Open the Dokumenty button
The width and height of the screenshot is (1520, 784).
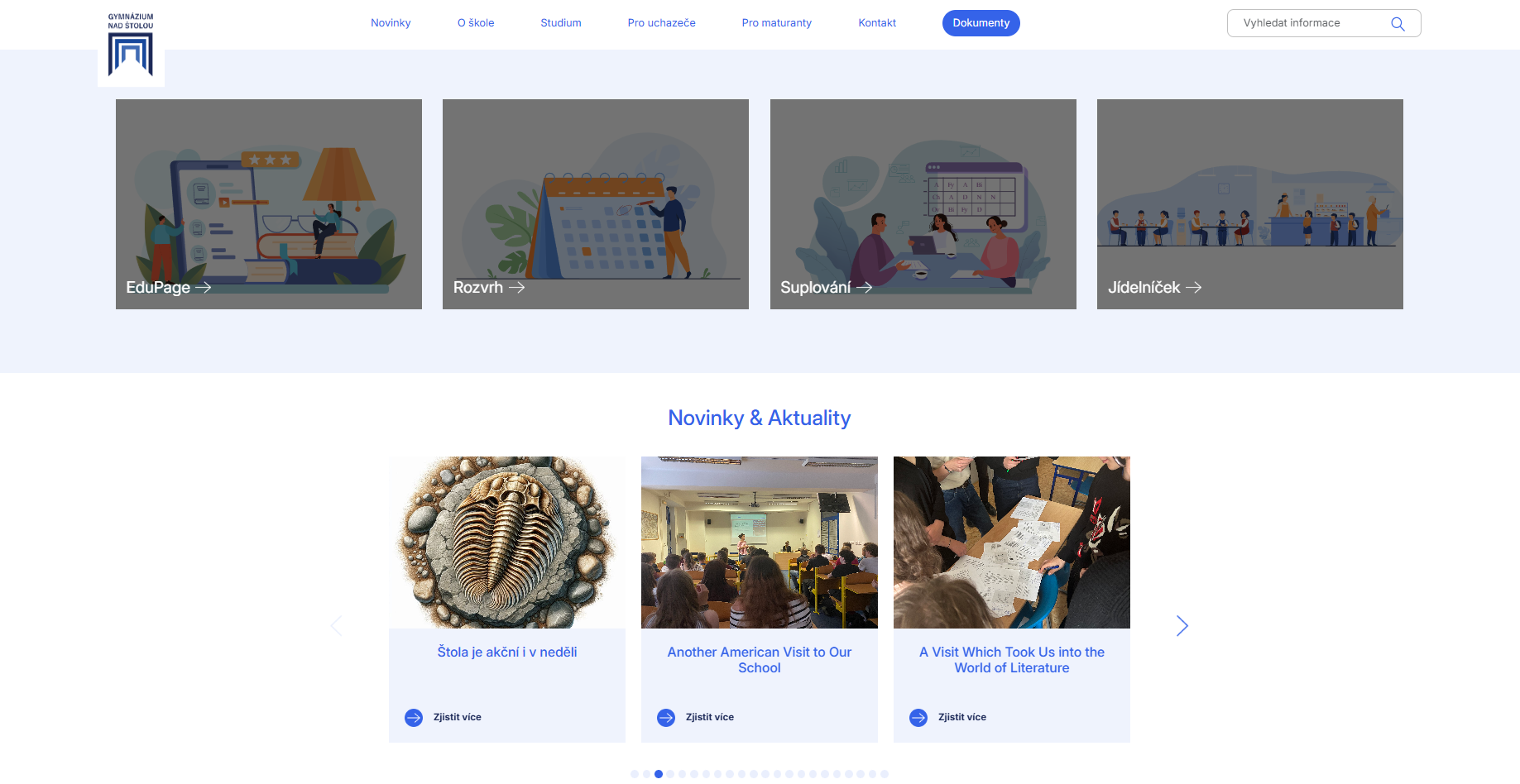coord(981,23)
